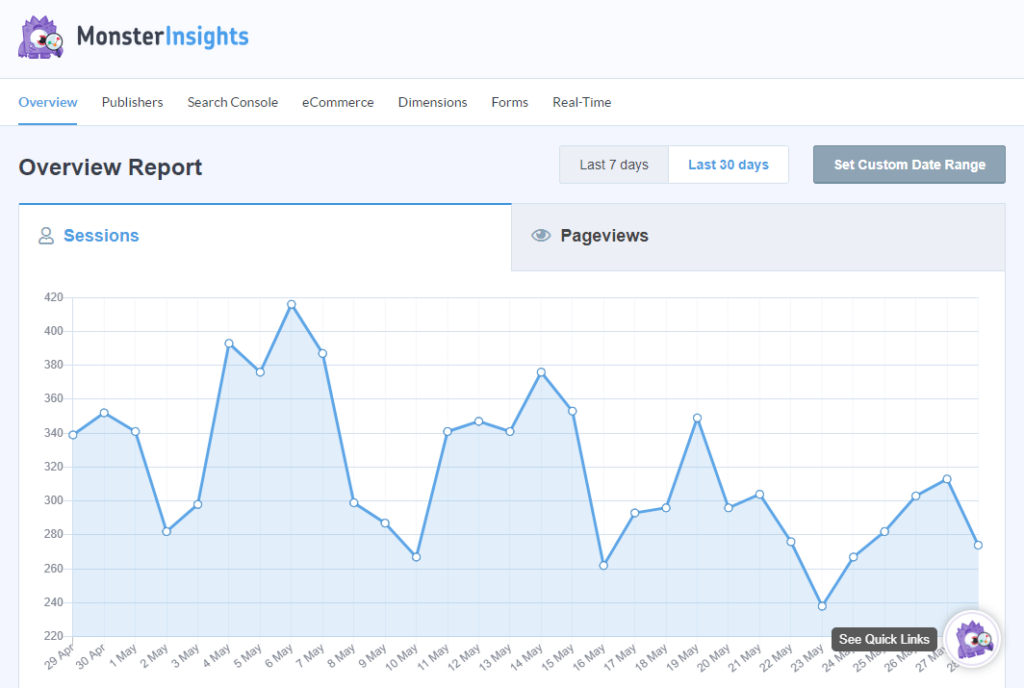Open the Publishers report
Viewport: 1024px width, 688px height.
click(x=132, y=102)
